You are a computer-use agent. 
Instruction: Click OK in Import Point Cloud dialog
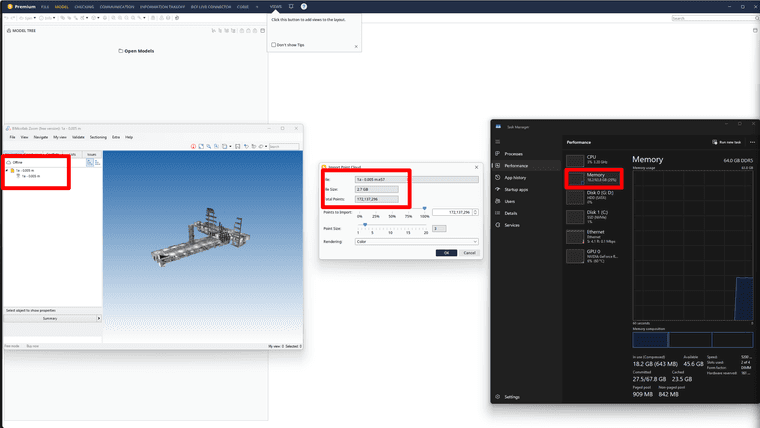tap(446, 253)
